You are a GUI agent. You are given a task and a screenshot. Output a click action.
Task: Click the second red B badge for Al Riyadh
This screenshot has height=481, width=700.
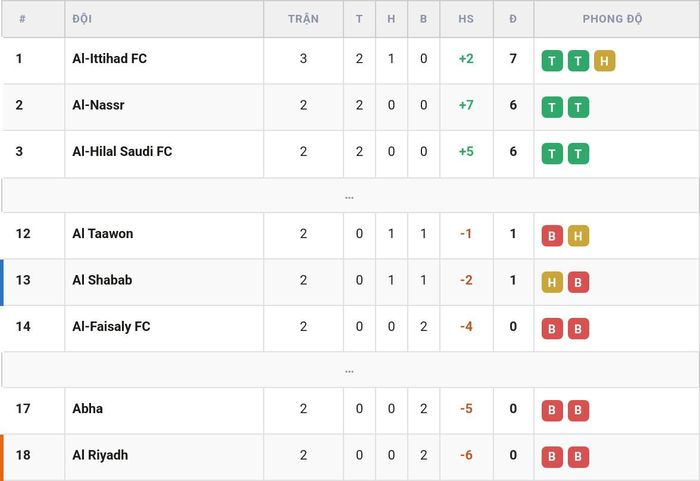click(578, 457)
